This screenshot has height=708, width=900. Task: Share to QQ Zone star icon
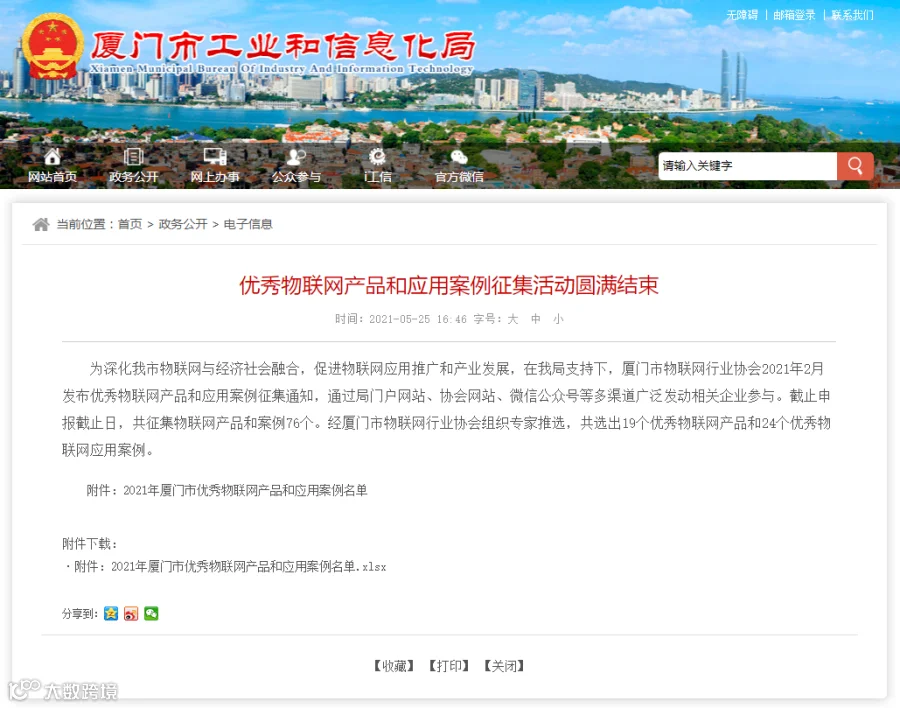coord(111,613)
